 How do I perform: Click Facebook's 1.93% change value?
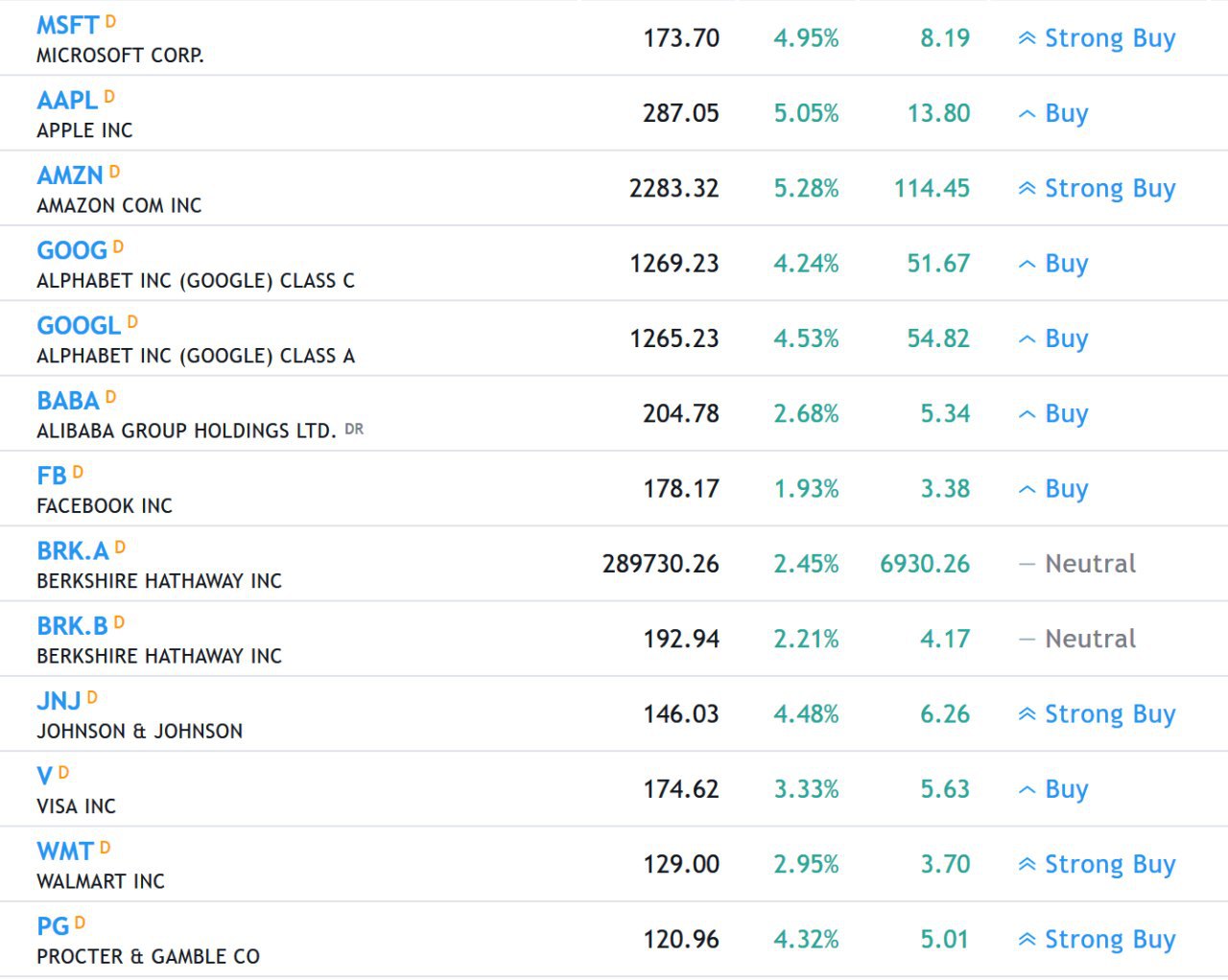pos(806,489)
